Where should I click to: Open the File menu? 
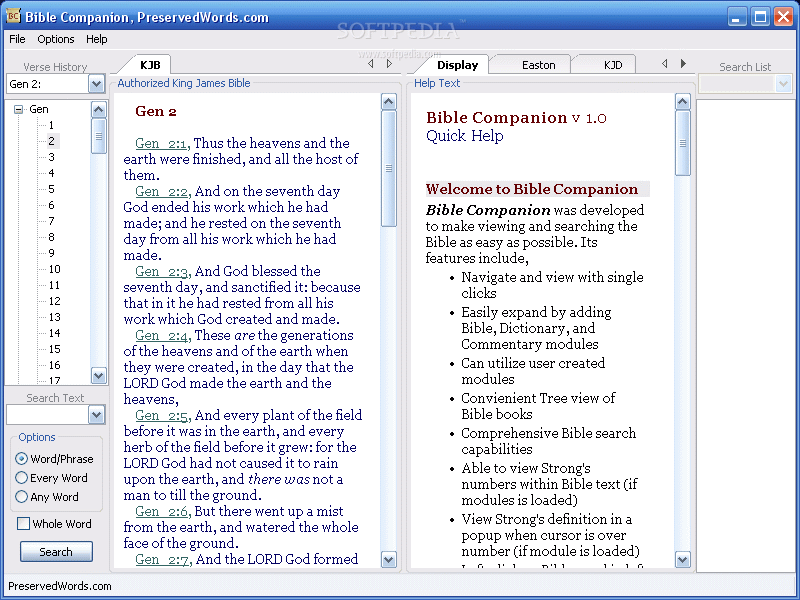tap(17, 39)
